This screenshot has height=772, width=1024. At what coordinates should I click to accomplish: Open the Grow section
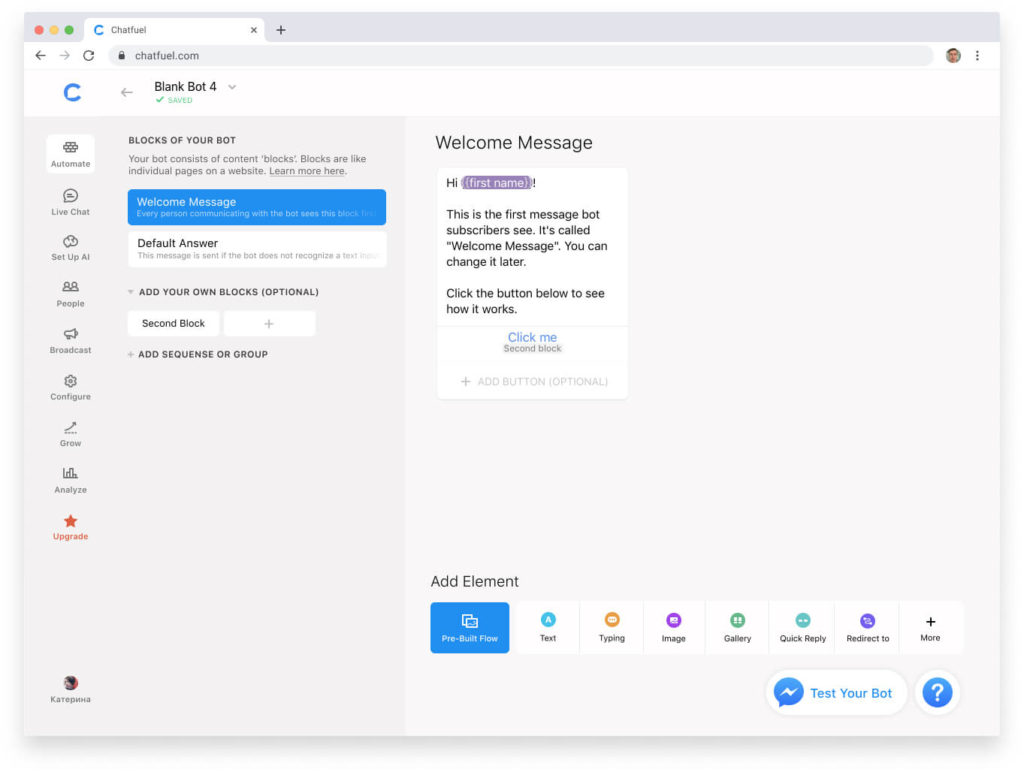[x=71, y=434]
